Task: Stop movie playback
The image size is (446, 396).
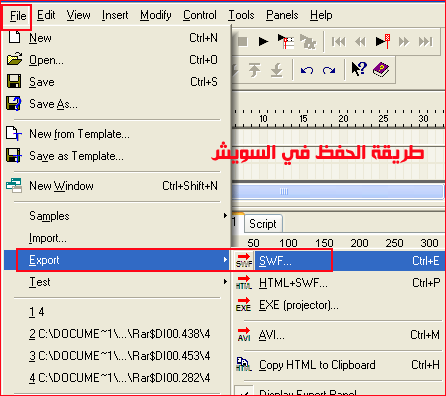Action: [x=242, y=42]
